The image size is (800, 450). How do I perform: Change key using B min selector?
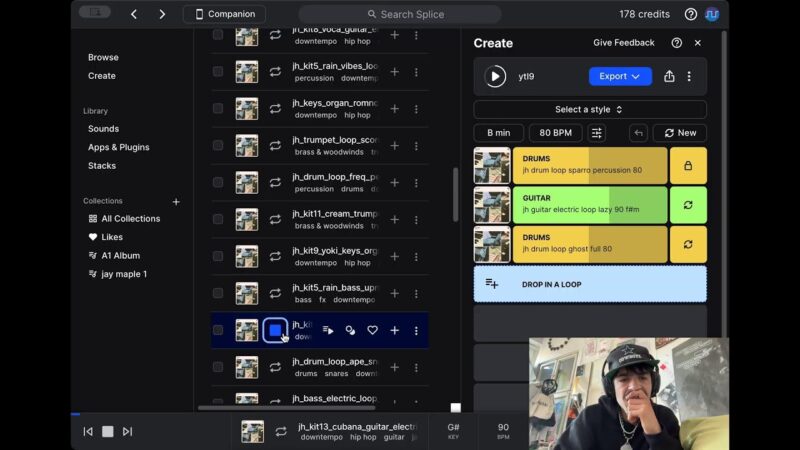(x=498, y=133)
